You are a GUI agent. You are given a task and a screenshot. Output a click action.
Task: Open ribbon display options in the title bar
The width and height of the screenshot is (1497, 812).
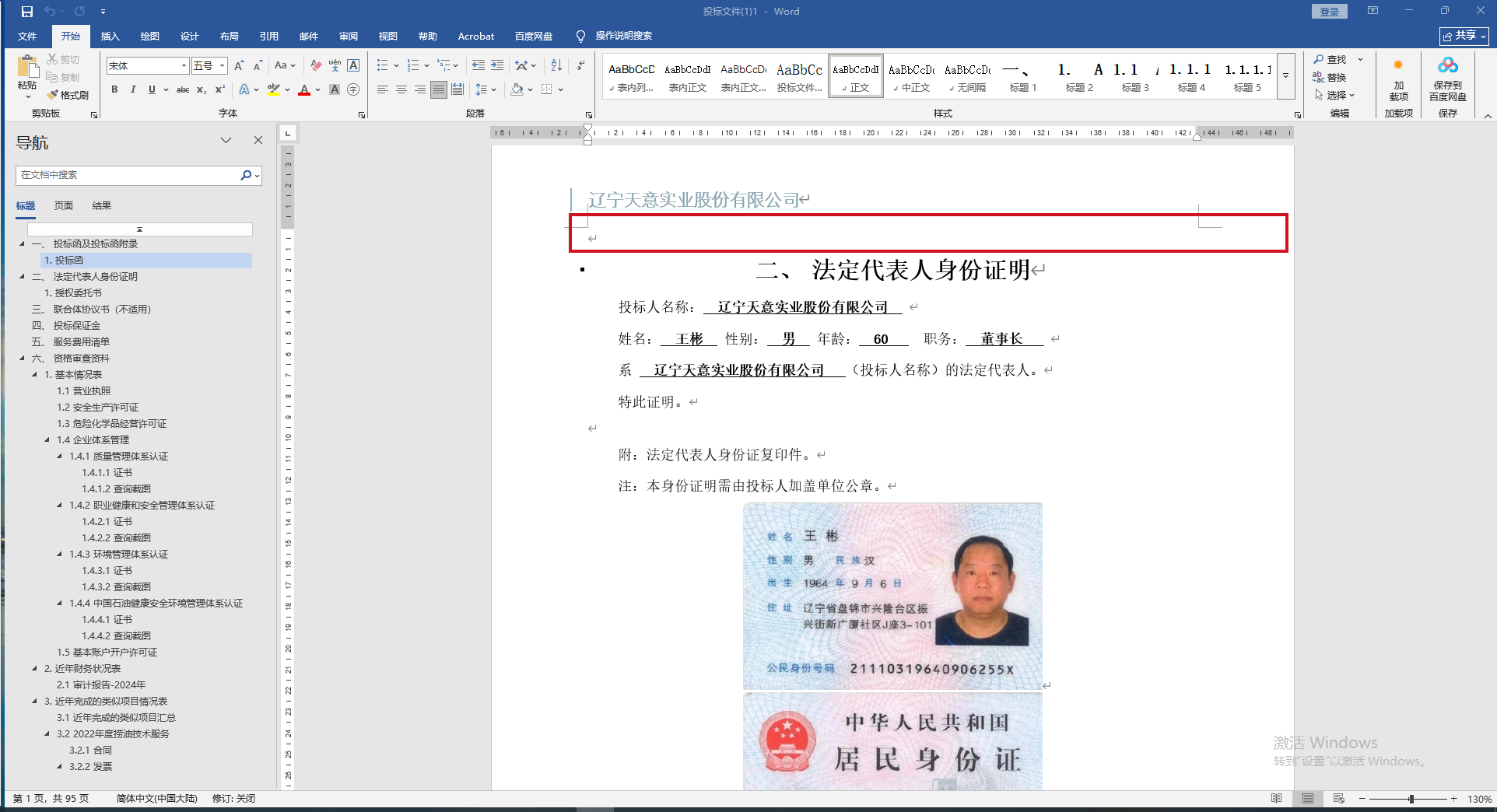(x=1373, y=11)
